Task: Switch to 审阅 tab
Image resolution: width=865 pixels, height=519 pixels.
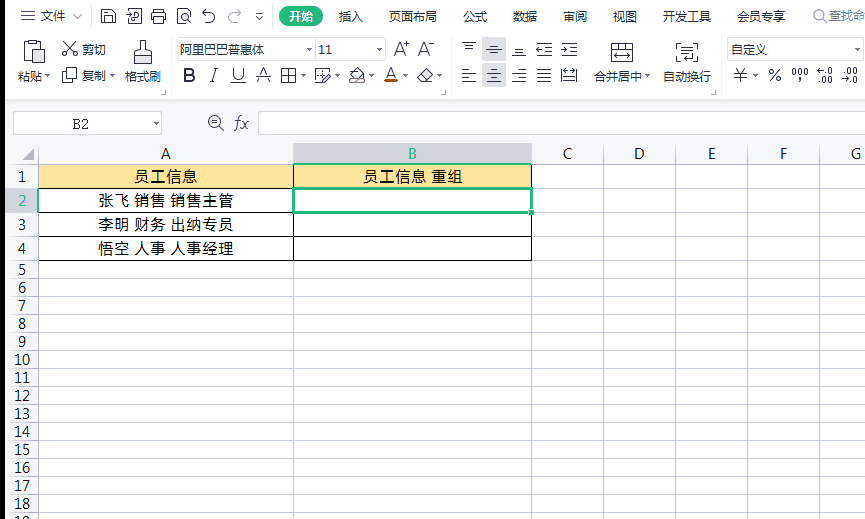Action: coord(575,17)
